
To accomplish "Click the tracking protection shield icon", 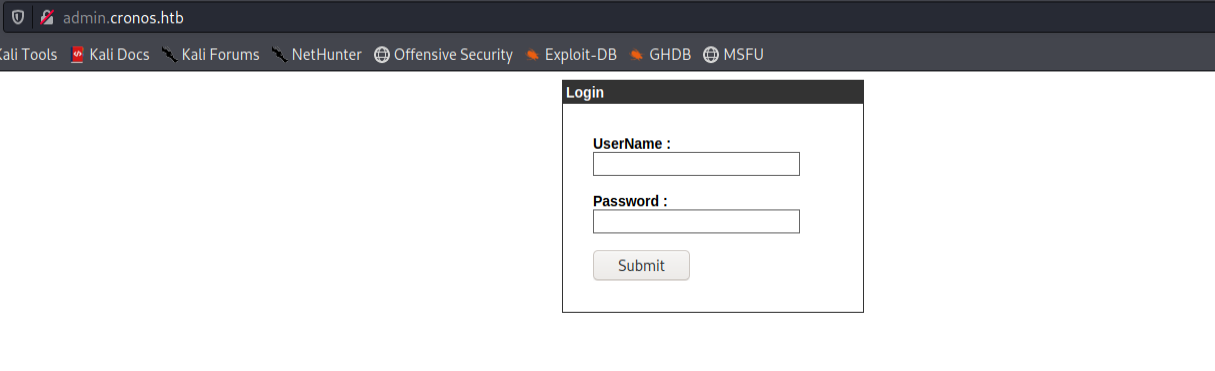I will [x=18, y=18].
